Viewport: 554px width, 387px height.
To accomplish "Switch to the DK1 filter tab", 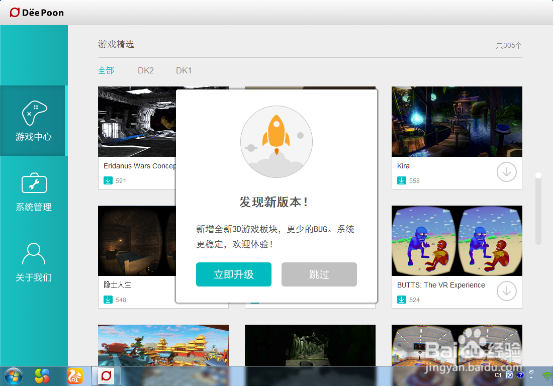I will (184, 70).
